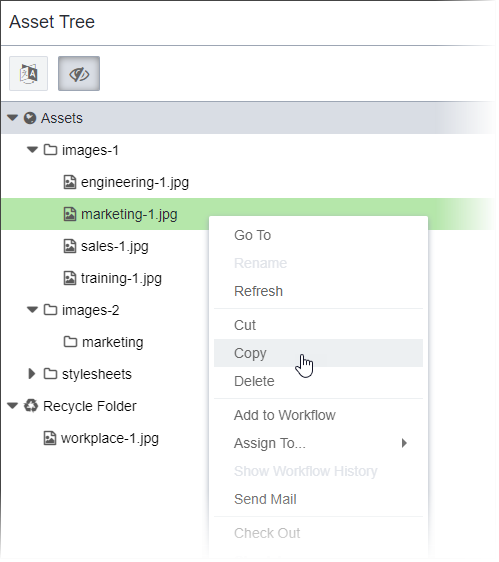Click image icon of training-1.jpg
Screen dimensions: 499x562
pos(70,278)
